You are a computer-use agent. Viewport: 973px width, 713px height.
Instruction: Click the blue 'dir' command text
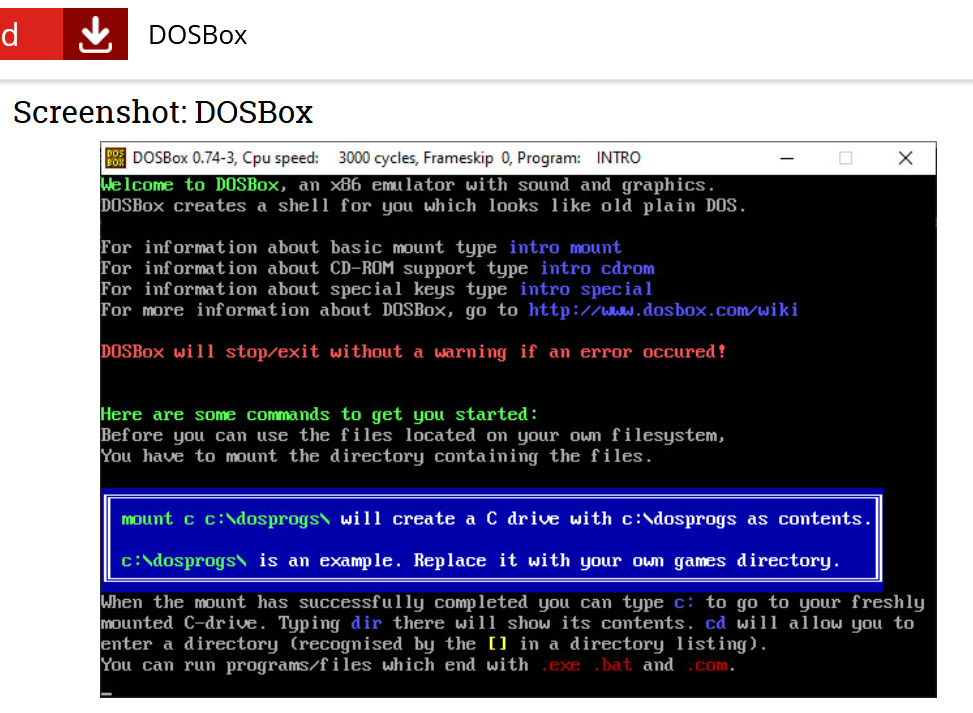pyautogui.click(x=366, y=623)
